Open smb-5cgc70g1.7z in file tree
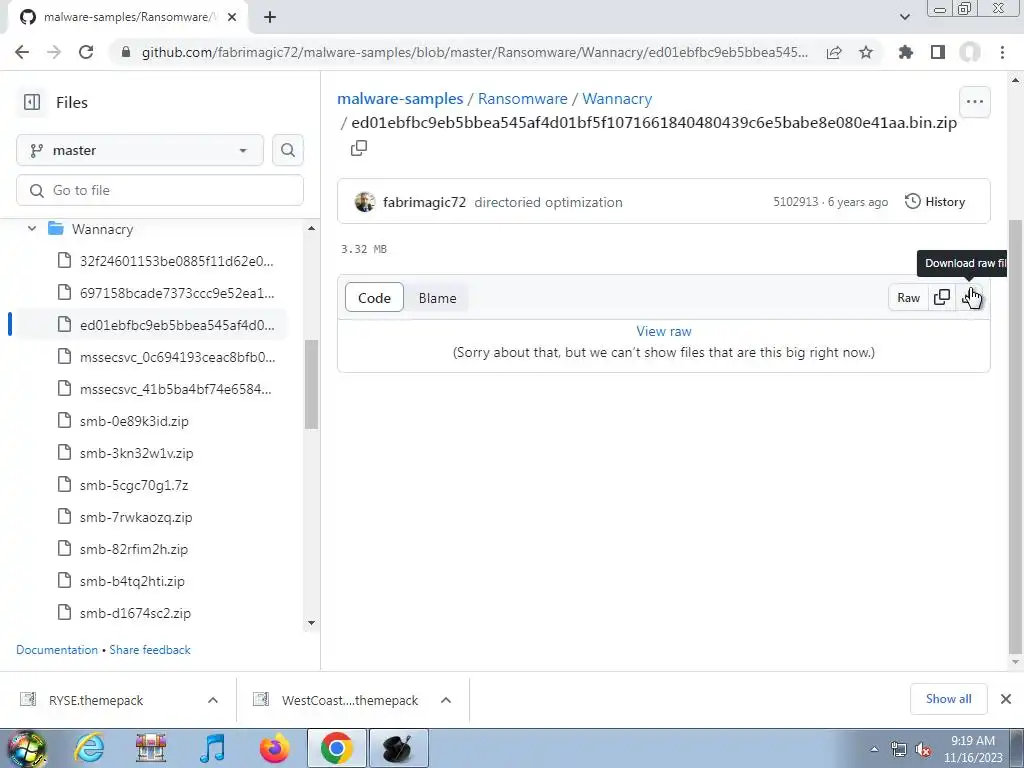 pyautogui.click(x=133, y=485)
